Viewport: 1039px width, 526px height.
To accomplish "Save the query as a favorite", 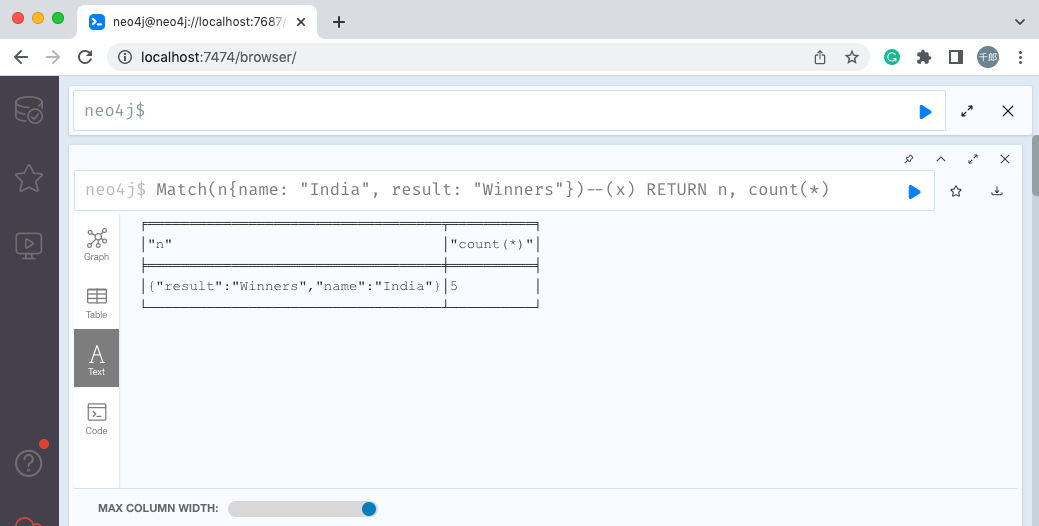I will (x=956, y=191).
